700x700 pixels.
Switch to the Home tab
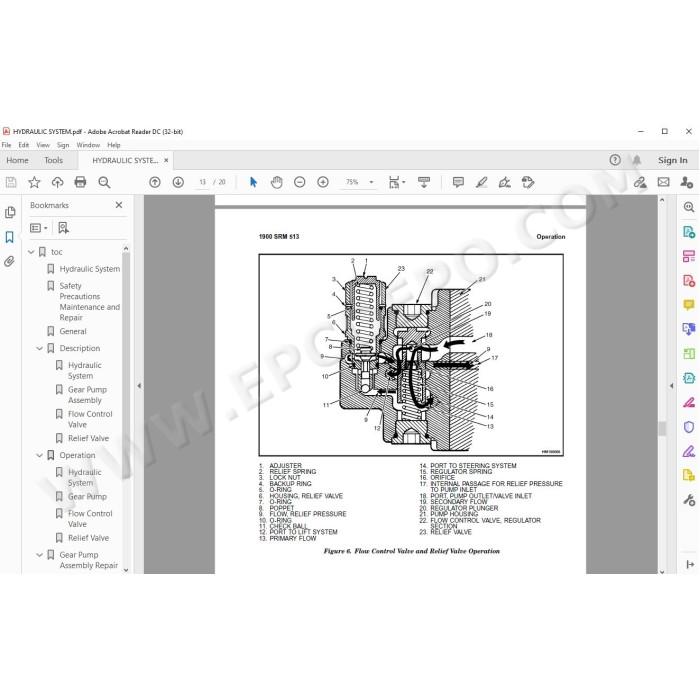tap(17, 160)
